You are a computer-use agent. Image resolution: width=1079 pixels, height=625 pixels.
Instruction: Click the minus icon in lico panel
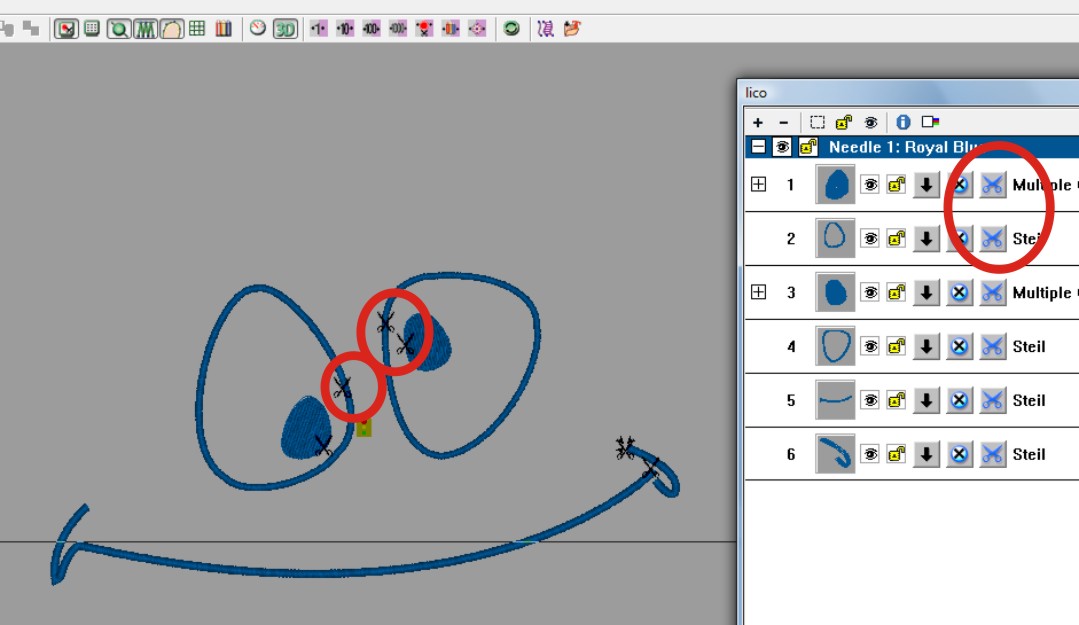click(783, 123)
